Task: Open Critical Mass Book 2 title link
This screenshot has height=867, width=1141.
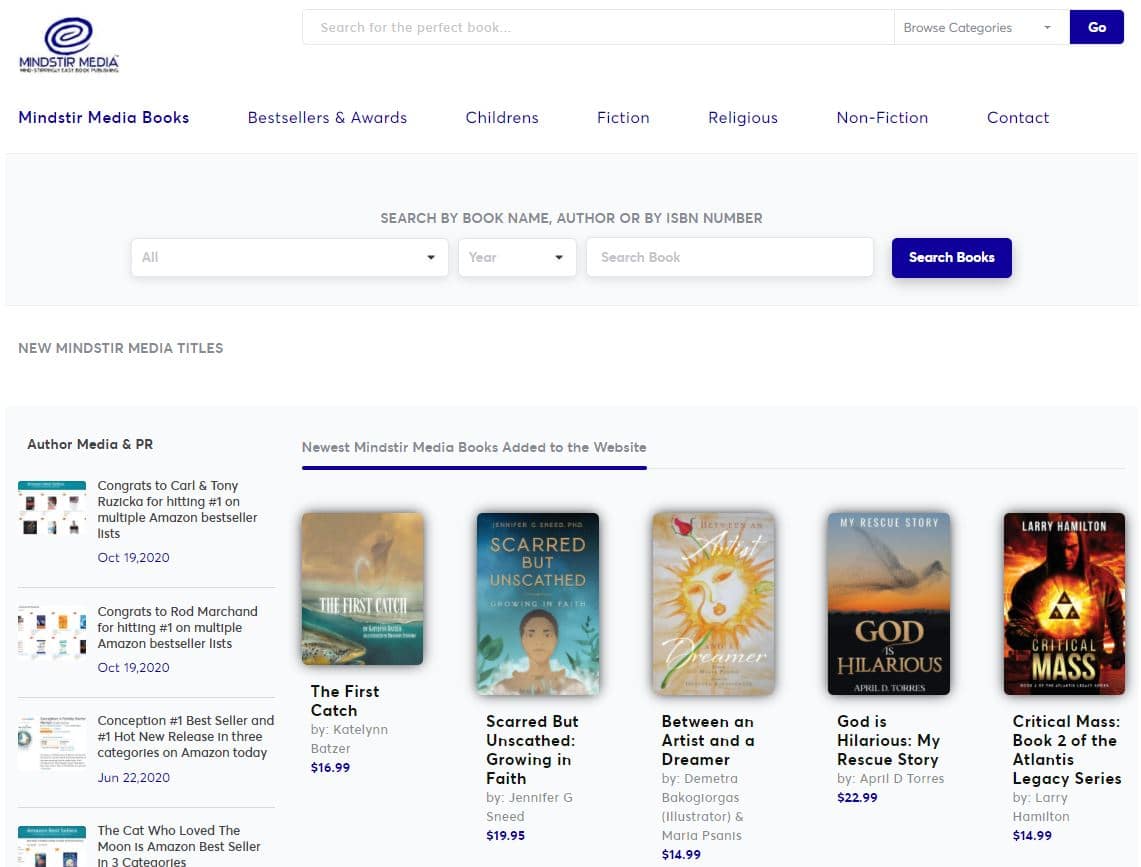Action: (1067, 749)
